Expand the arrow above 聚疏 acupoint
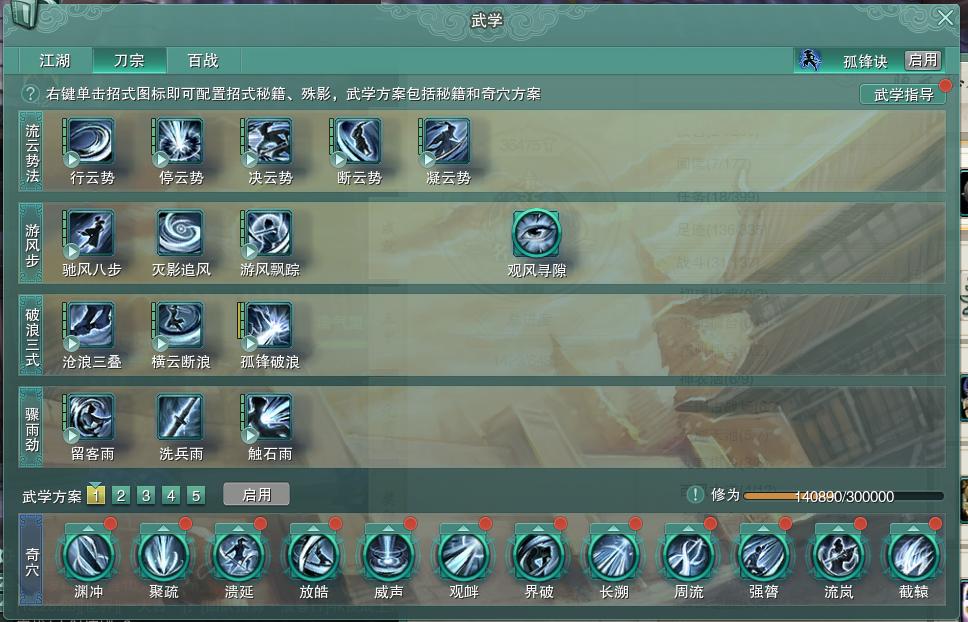968x622 pixels. coord(163,528)
